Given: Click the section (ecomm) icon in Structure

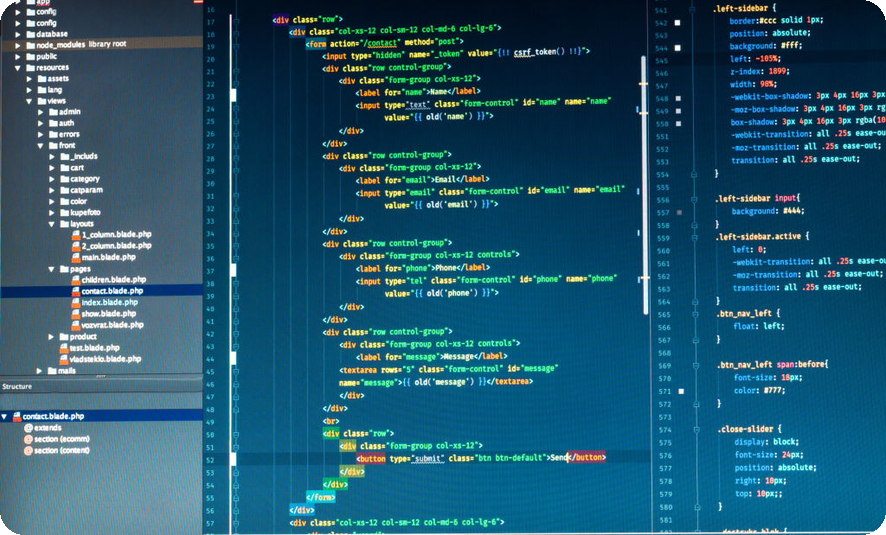Looking at the screenshot, I should pos(28,440).
